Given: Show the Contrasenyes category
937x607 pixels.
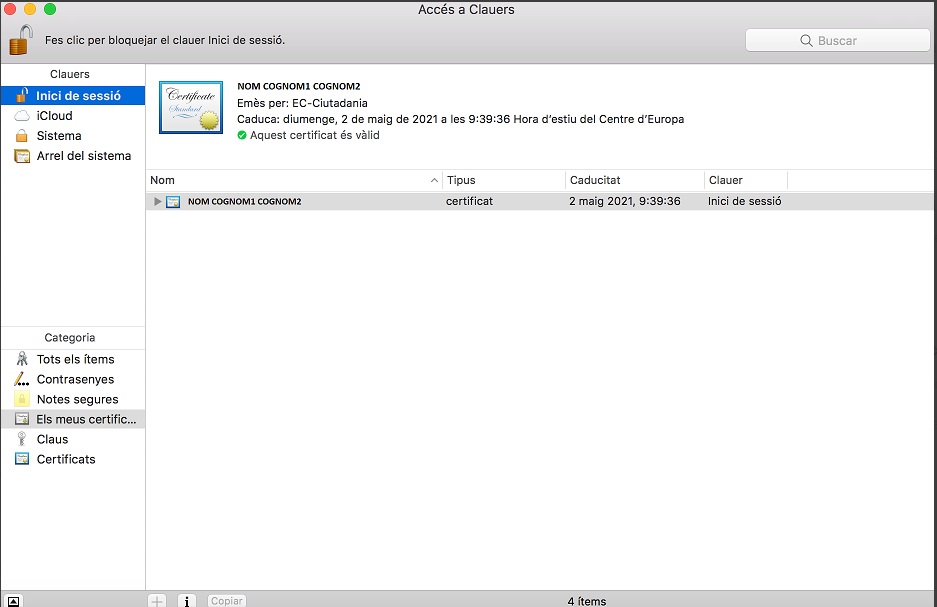Looking at the screenshot, I should click(75, 380).
